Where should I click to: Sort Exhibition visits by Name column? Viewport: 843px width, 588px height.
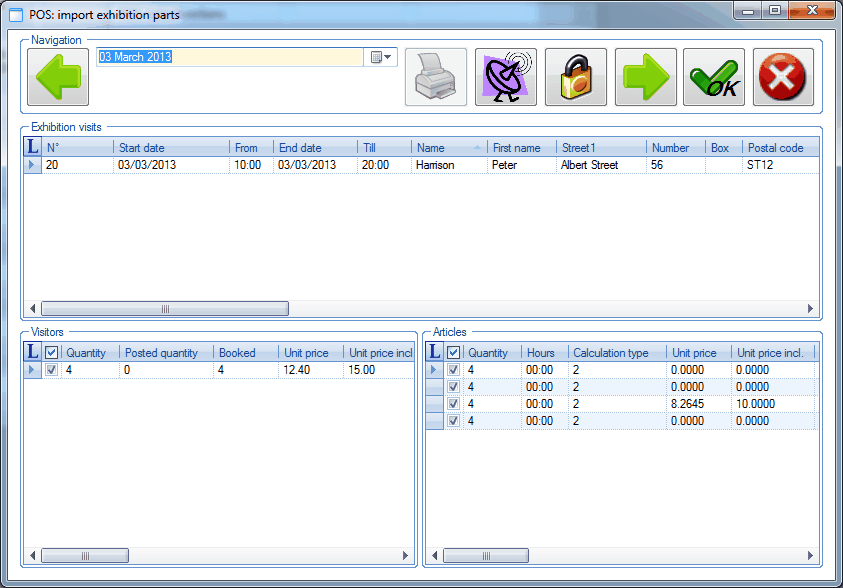(x=447, y=148)
